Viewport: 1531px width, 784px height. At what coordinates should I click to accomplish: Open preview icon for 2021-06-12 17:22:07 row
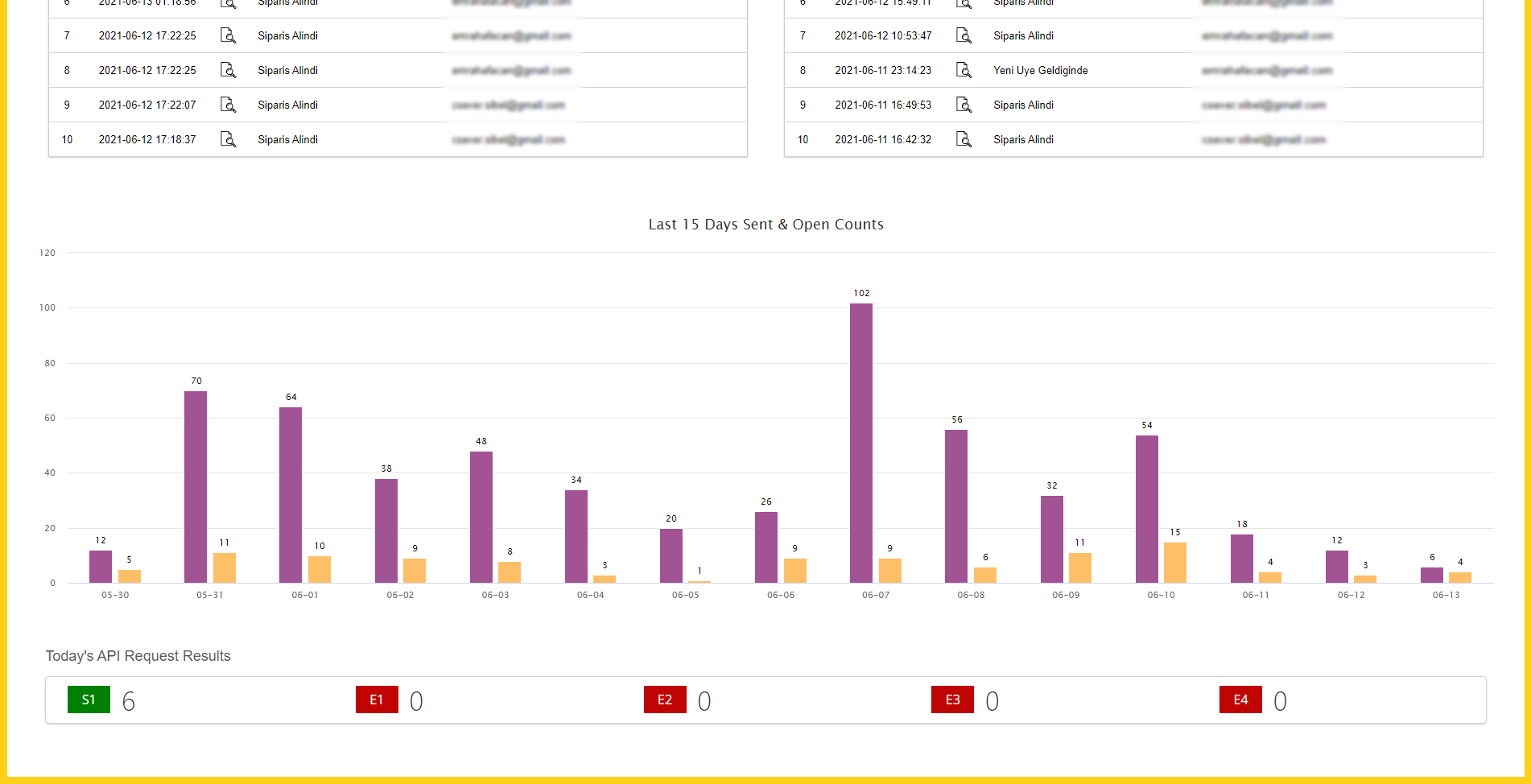click(x=228, y=105)
